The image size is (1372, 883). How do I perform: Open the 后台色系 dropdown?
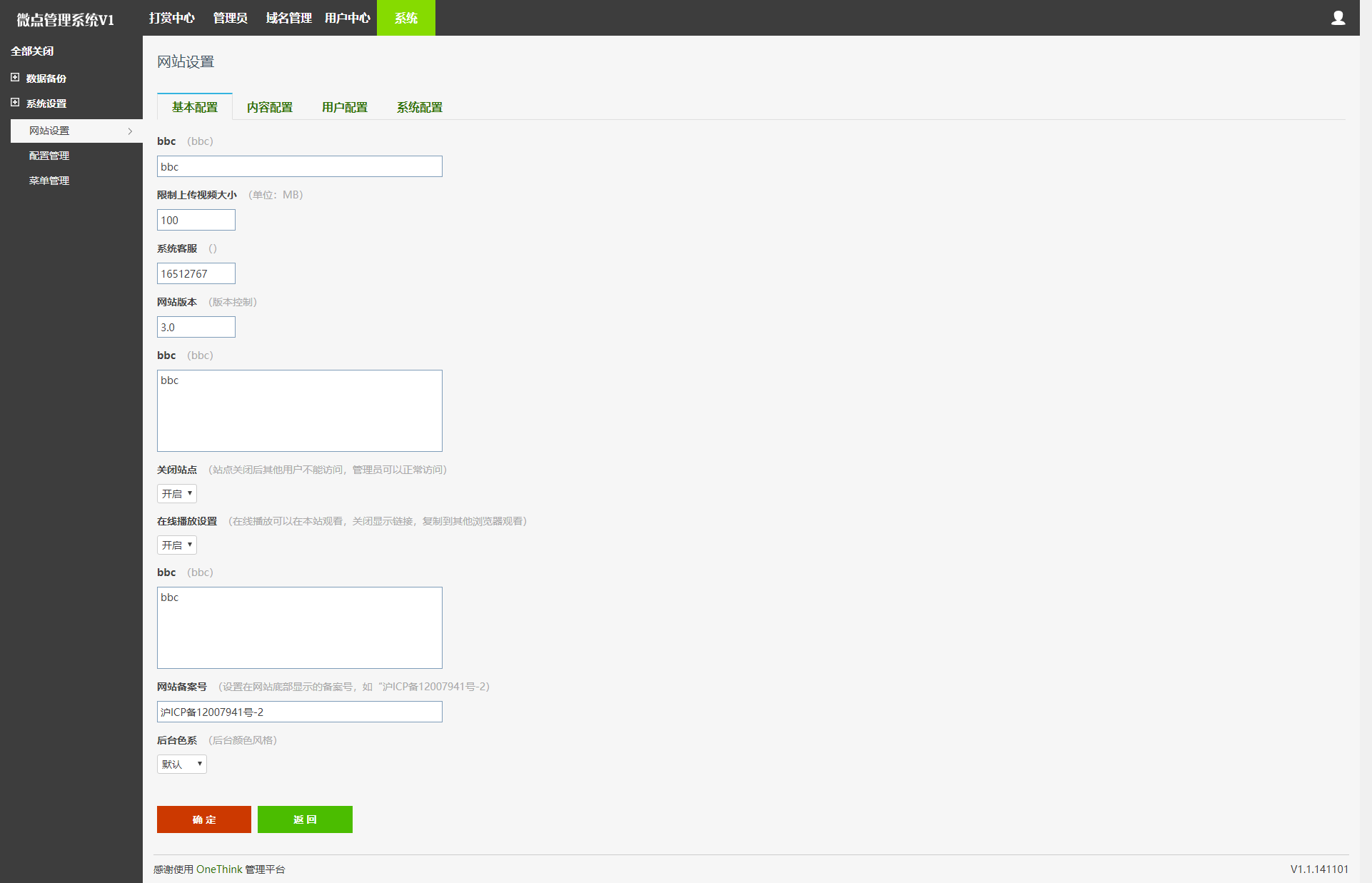182,764
